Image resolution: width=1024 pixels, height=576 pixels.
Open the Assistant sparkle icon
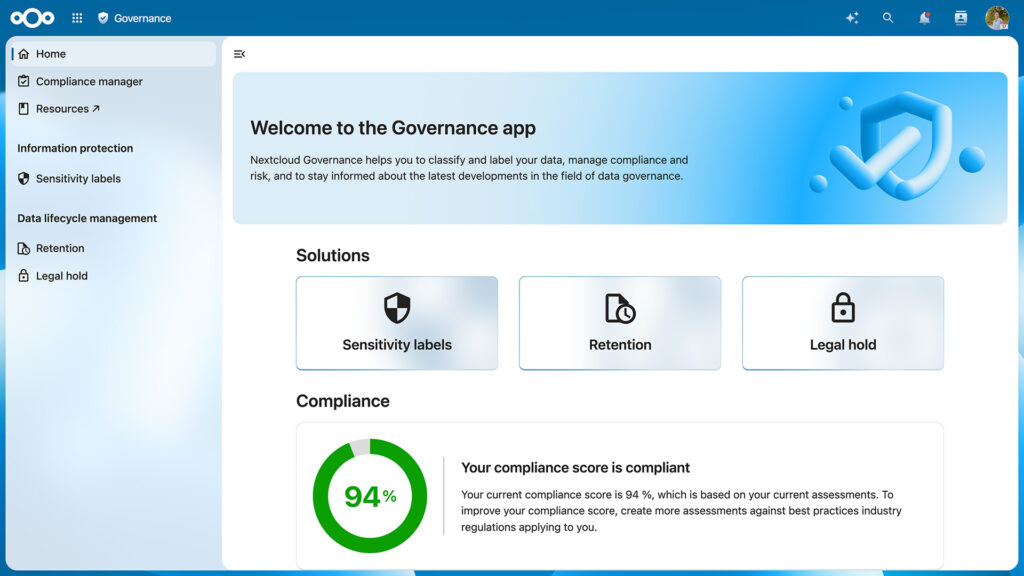click(852, 18)
